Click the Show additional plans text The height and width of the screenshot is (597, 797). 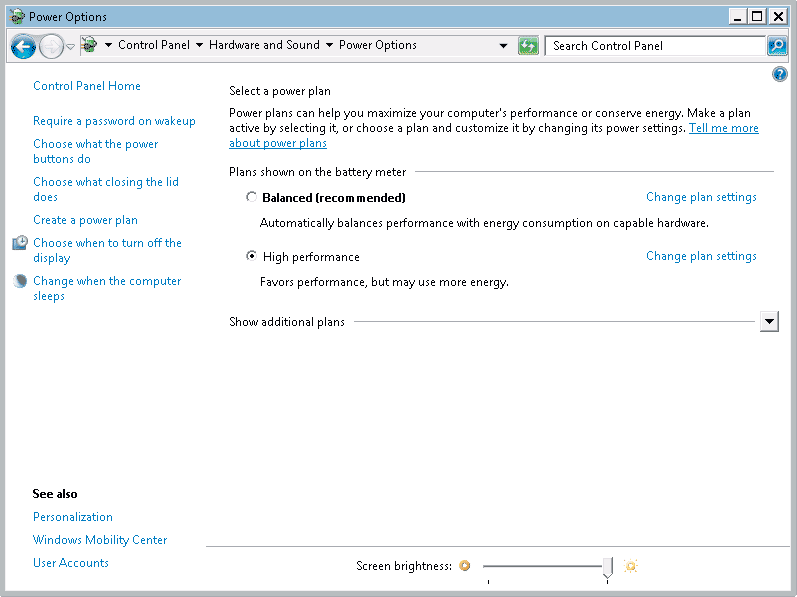point(287,322)
